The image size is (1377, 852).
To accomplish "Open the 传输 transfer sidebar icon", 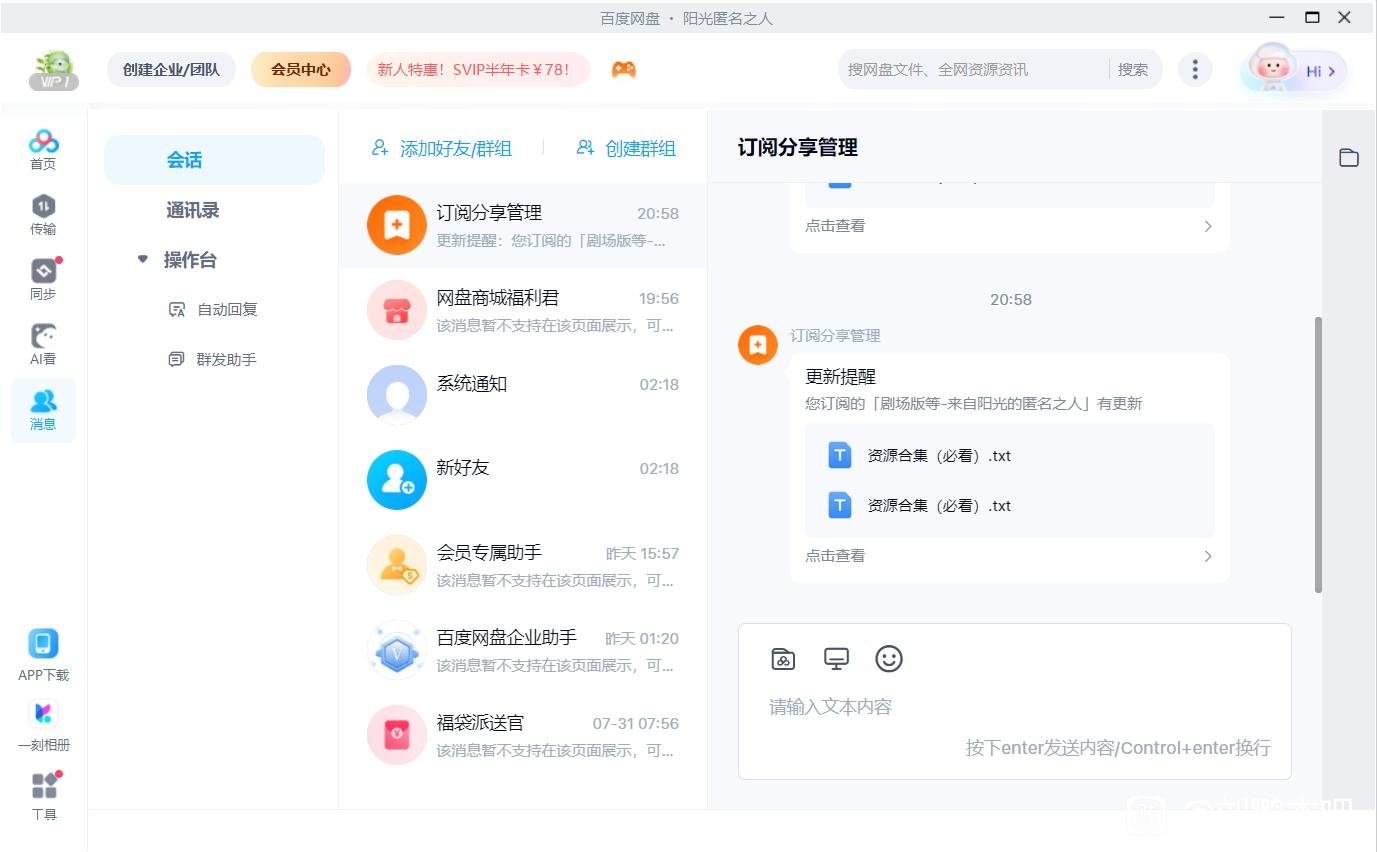I will pyautogui.click(x=43, y=215).
